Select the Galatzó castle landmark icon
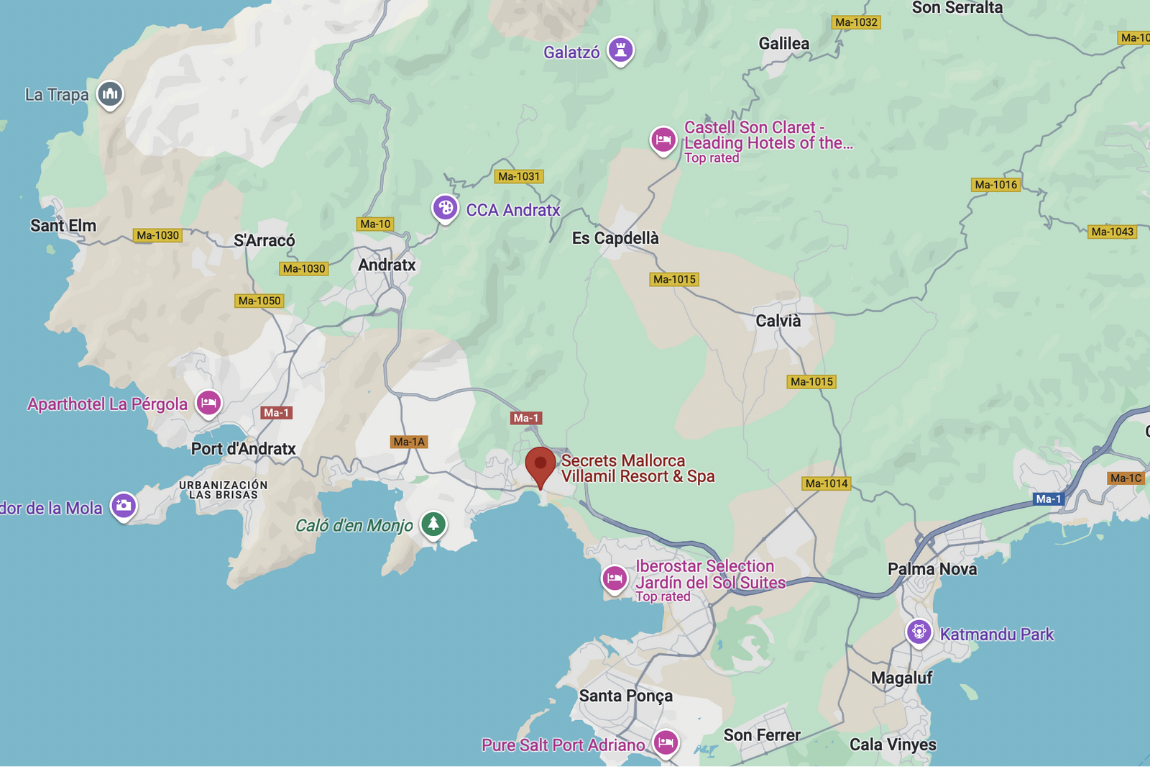 (620, 51)
